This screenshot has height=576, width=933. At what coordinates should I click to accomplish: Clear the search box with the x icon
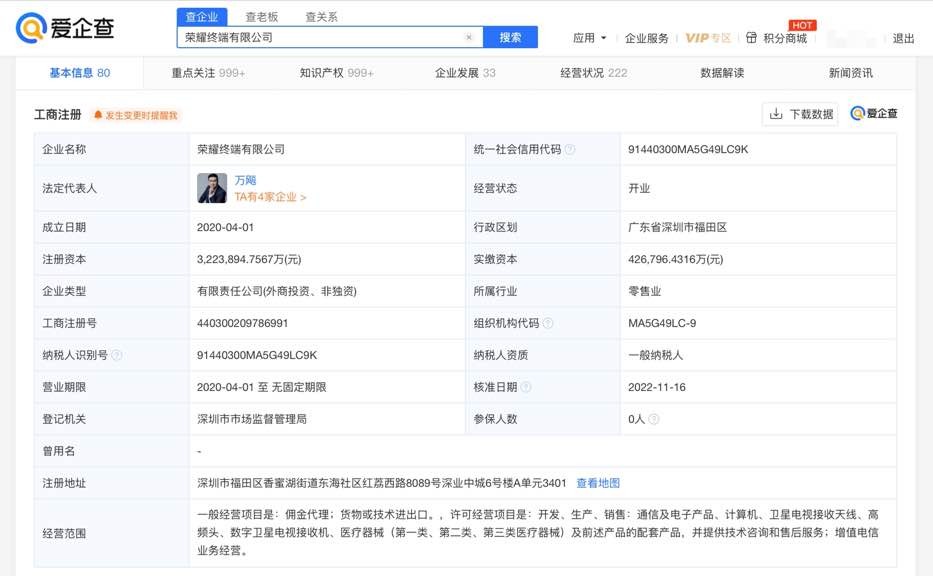[x=469, y=37]
